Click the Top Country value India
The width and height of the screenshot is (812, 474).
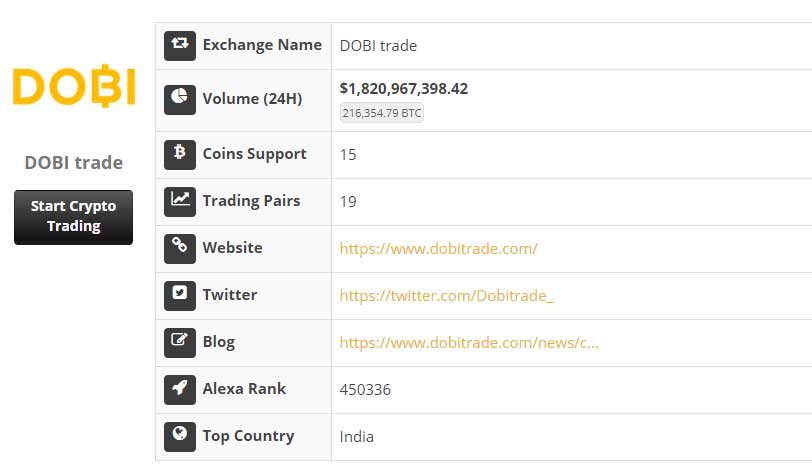(x=357, y=436)
